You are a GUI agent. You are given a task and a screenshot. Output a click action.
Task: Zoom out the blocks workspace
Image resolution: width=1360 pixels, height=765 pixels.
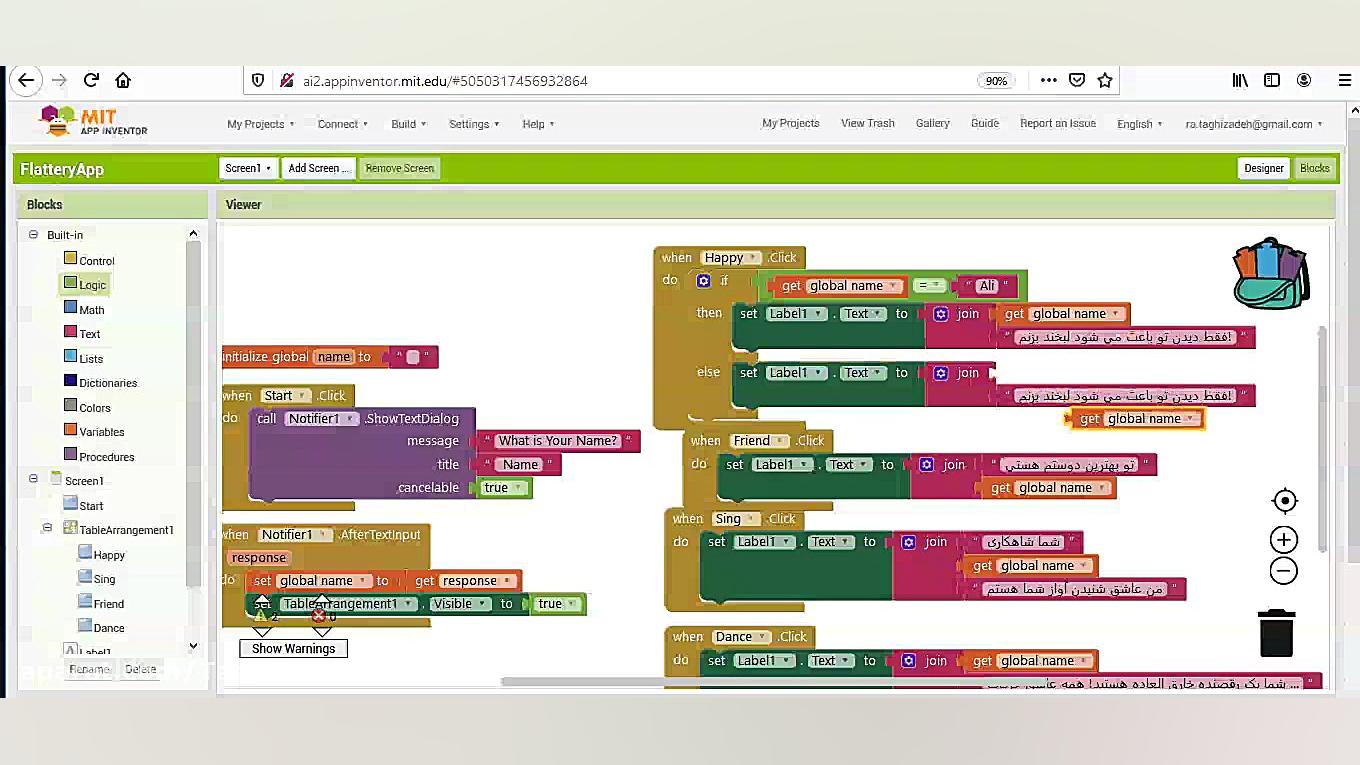pos(1284,571)
